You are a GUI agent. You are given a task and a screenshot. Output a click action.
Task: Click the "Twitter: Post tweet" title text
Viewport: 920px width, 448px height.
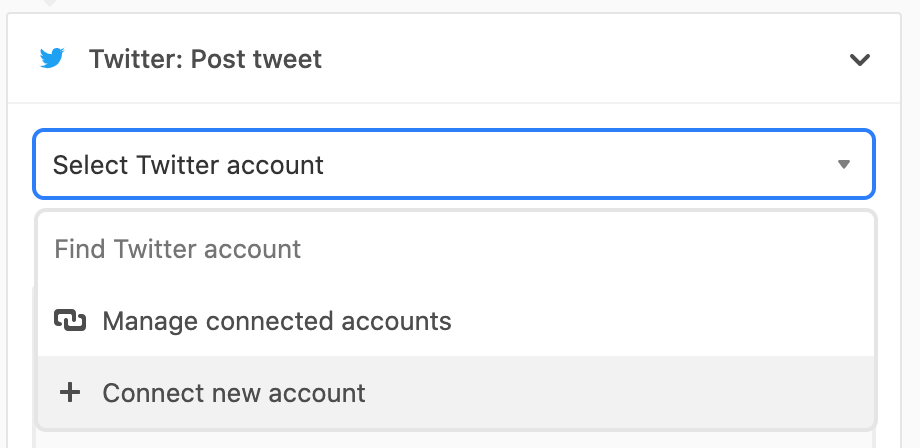pyautogui.click(x=205, y=59)
